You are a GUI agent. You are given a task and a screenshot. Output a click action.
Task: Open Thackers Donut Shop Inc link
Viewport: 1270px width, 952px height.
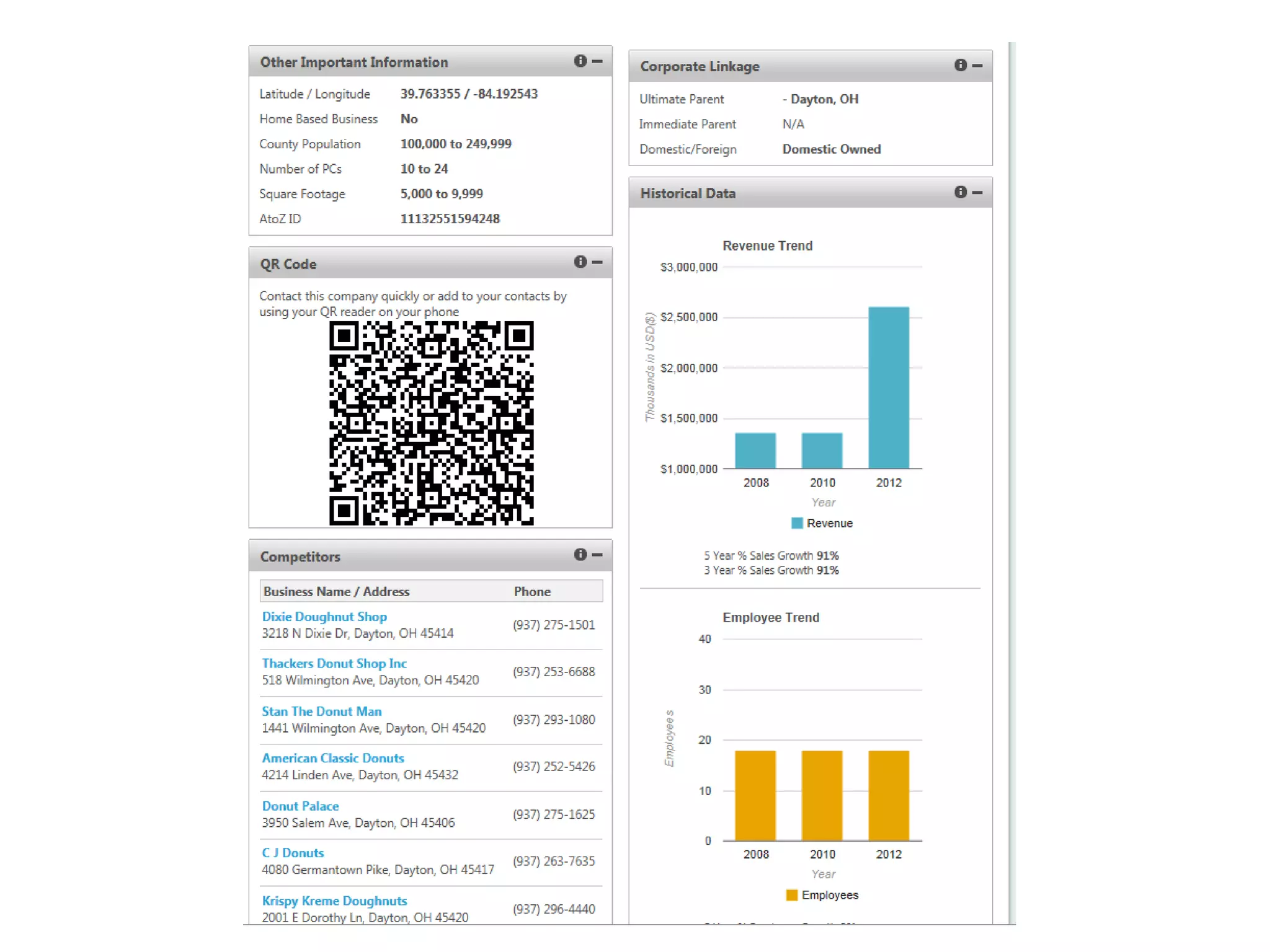coord(334,663)
